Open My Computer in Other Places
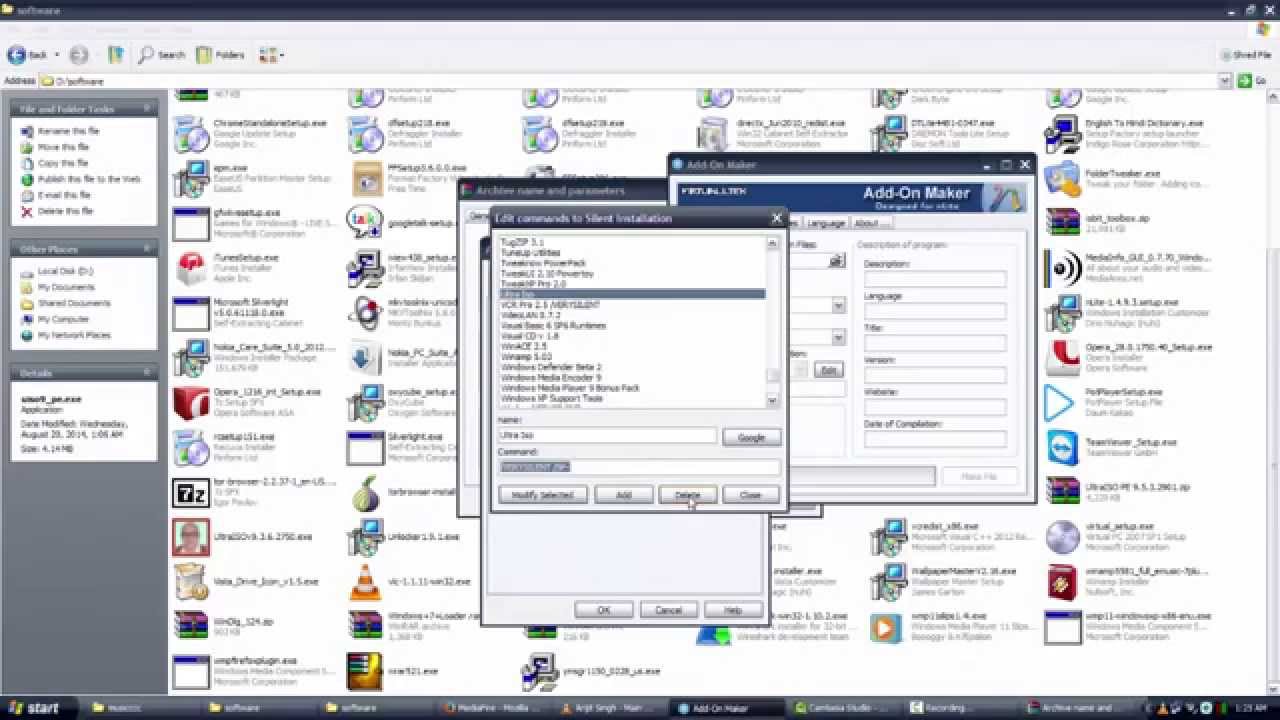The image size is (1280, 720). (x=63, y=319)
